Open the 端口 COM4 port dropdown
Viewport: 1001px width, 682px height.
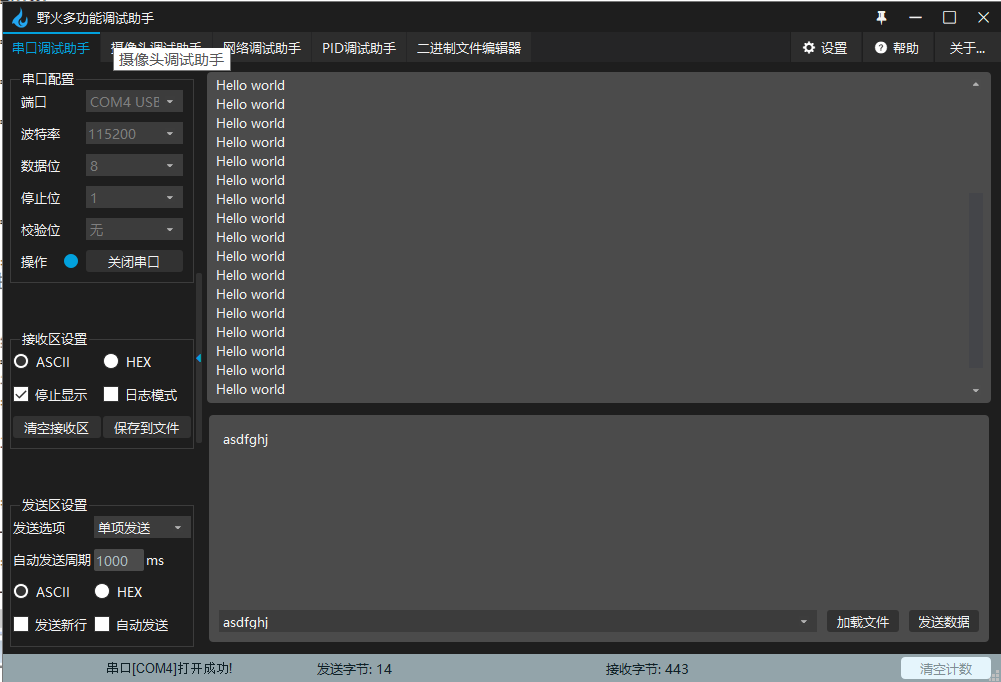(x=134, y=102)
